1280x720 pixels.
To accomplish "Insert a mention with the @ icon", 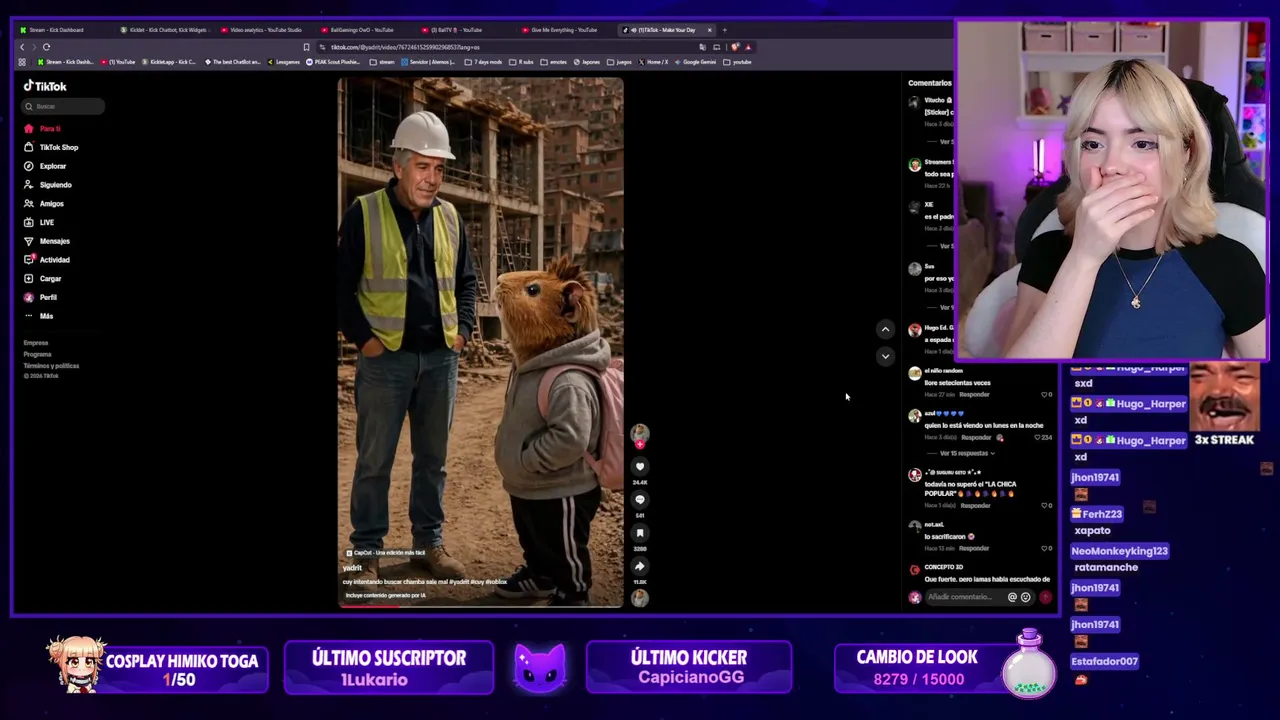I will tap(1012, 597).
